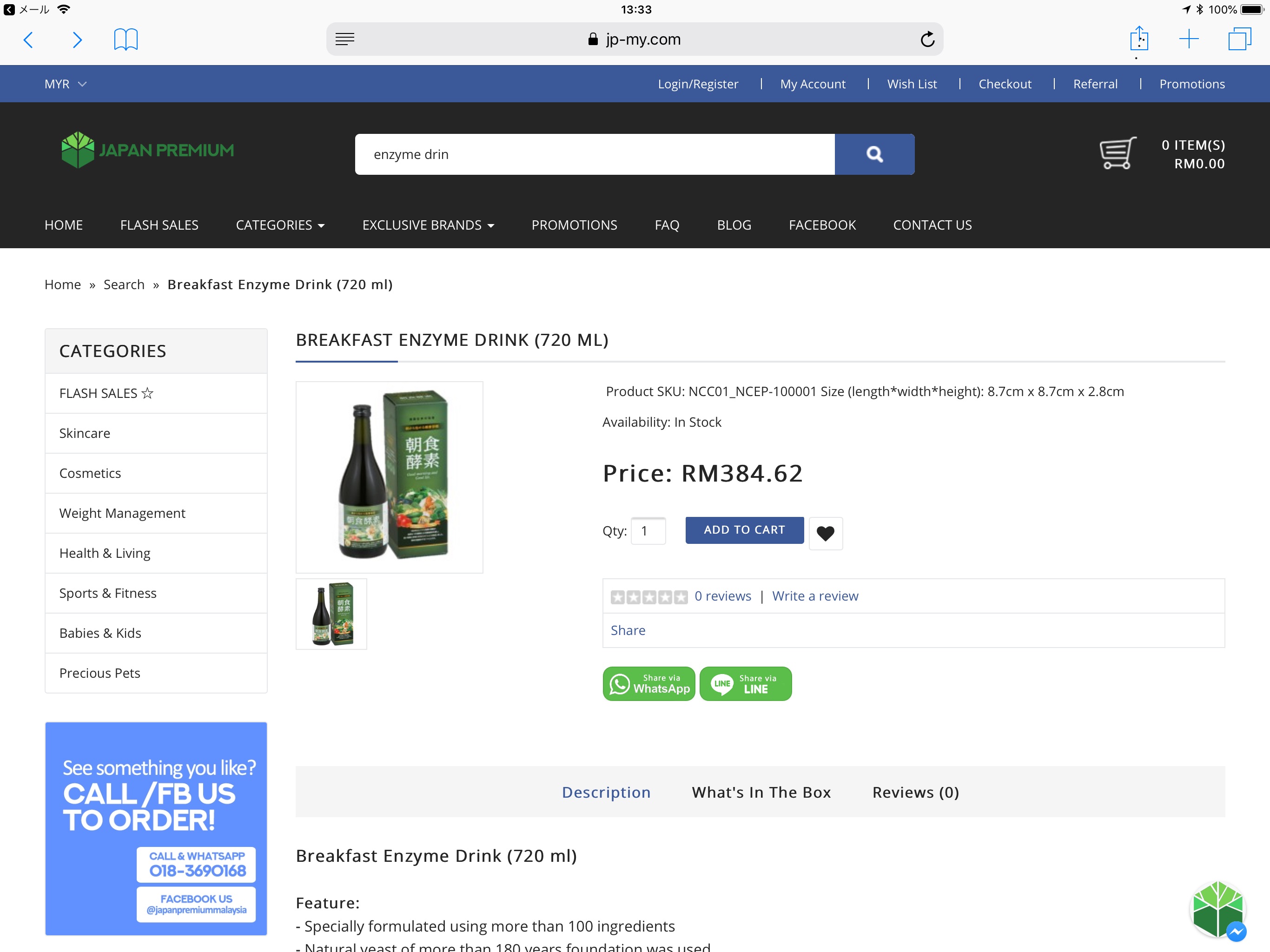Image resolution: width=1270 pixels, height=952 pixels.
Task: Share via WhatsApp button
Action: (x=649, y=683)
